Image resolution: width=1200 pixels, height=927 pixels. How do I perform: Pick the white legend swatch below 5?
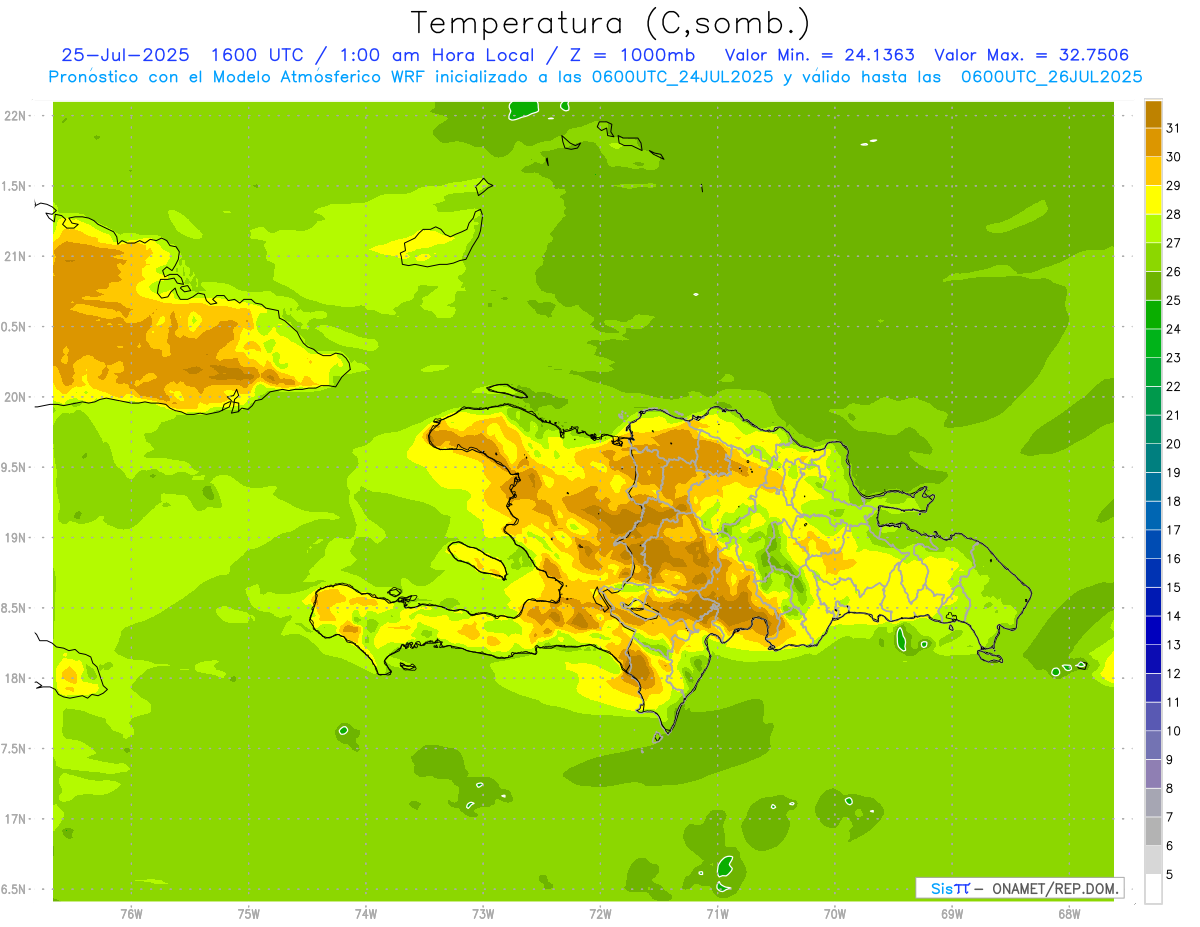[x=1153, y=889]
